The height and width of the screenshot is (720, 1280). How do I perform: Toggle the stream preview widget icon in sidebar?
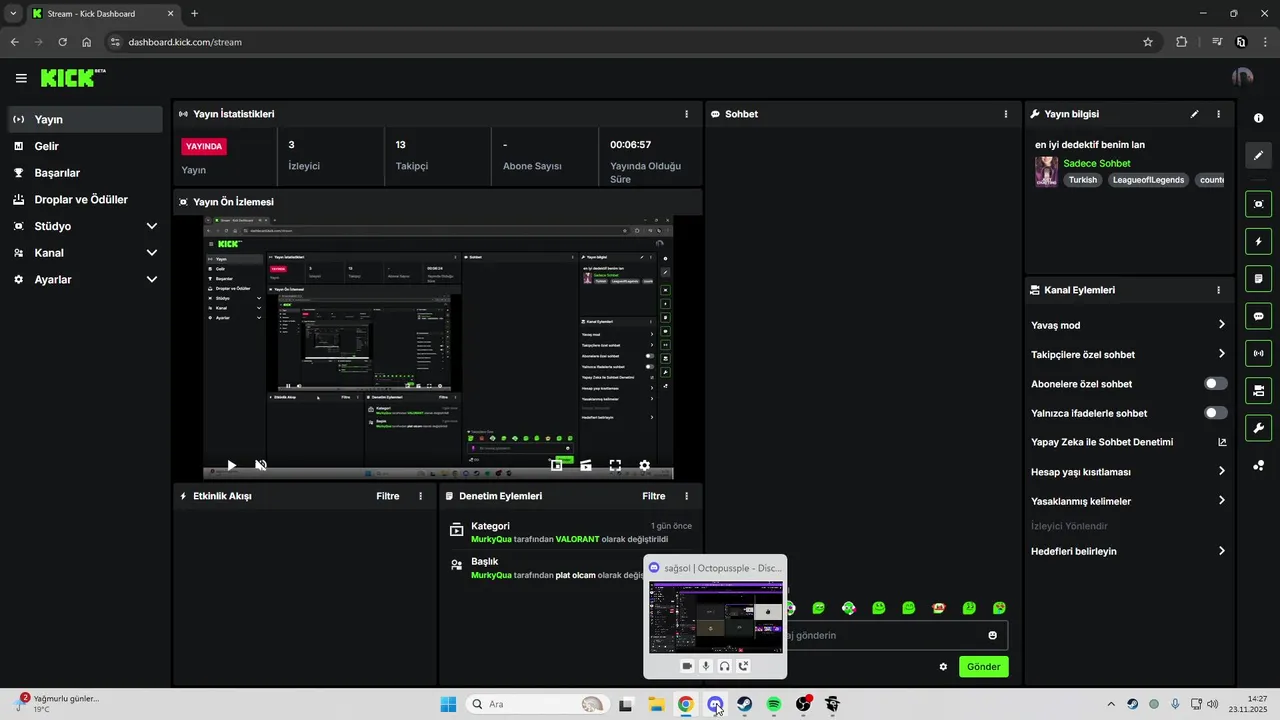[x=1258, y=204]
